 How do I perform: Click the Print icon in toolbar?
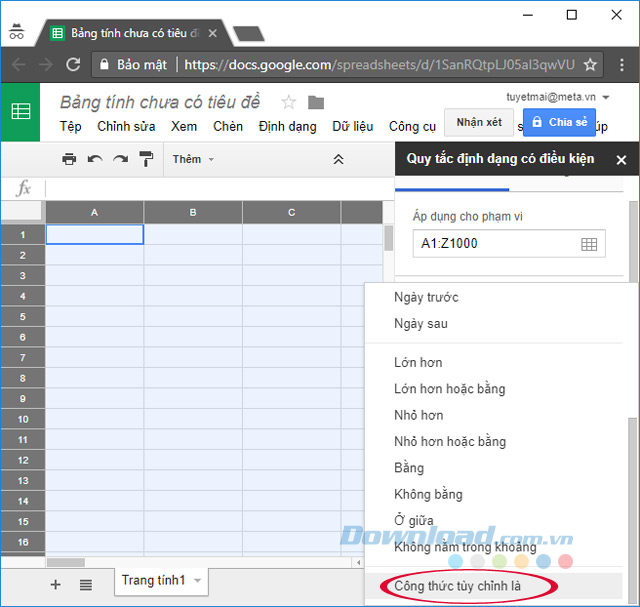tap(69, 159)
